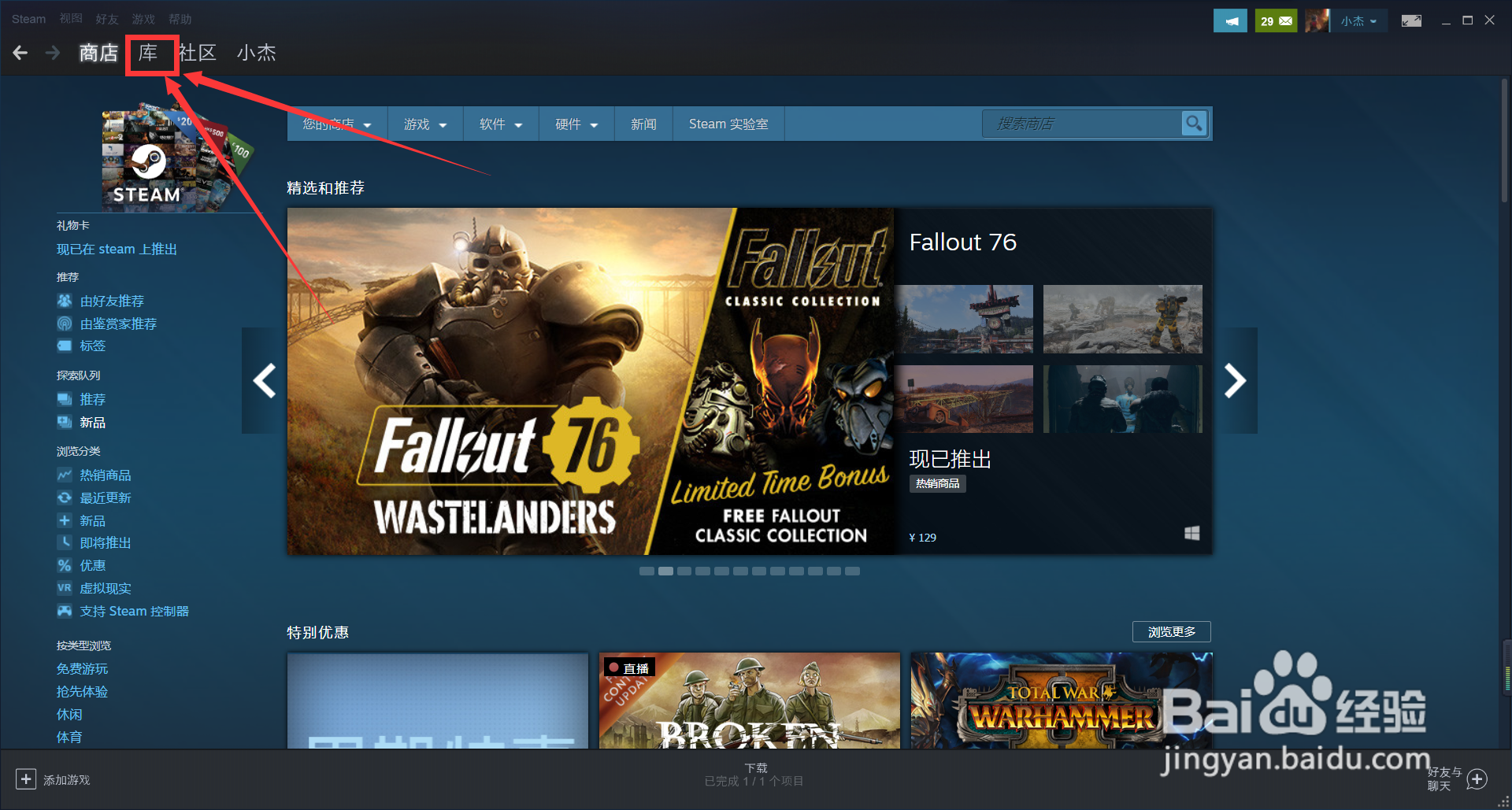Open the 小杰 account dropdown
Screen dimensions: 1512x810
click(x=1358, y=21)
